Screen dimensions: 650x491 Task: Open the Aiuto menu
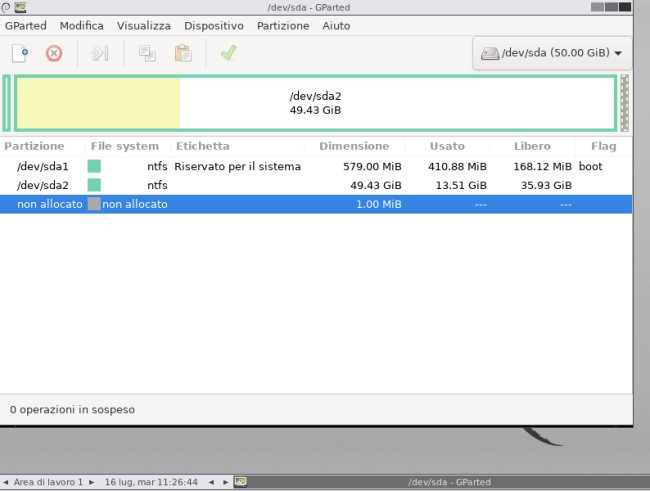[336, 26]
